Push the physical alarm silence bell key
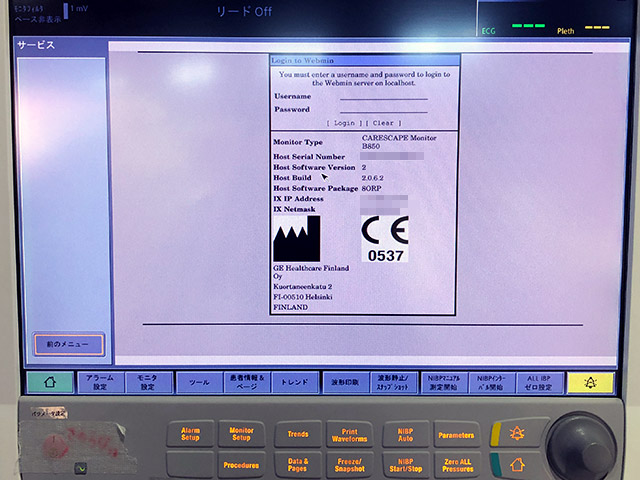The height and width of the screenshot is (480, 640). click(517, 433)
